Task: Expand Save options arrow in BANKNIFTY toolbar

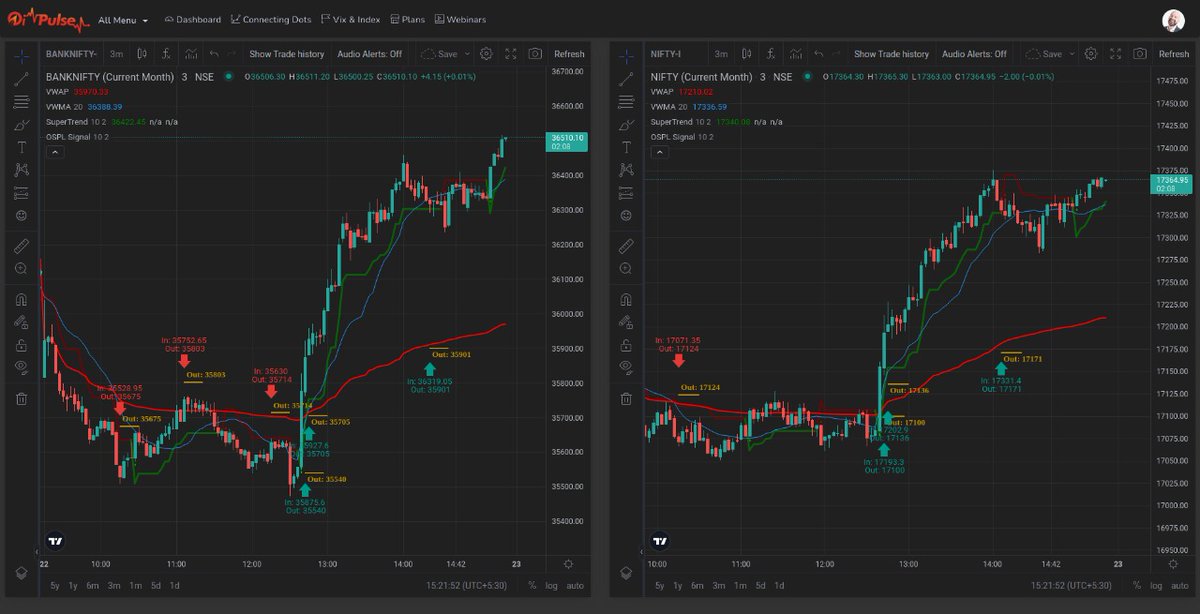Action: pos(465,54)
